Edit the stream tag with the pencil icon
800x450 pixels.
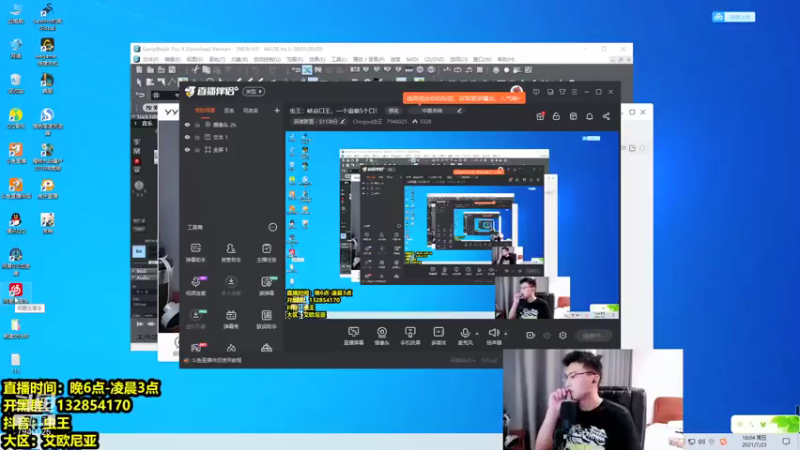tap(459, 110)
